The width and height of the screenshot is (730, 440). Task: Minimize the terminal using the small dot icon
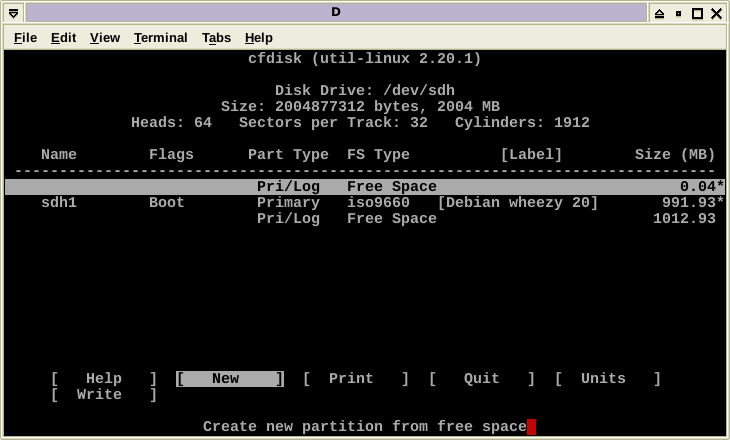coord(679,13)
